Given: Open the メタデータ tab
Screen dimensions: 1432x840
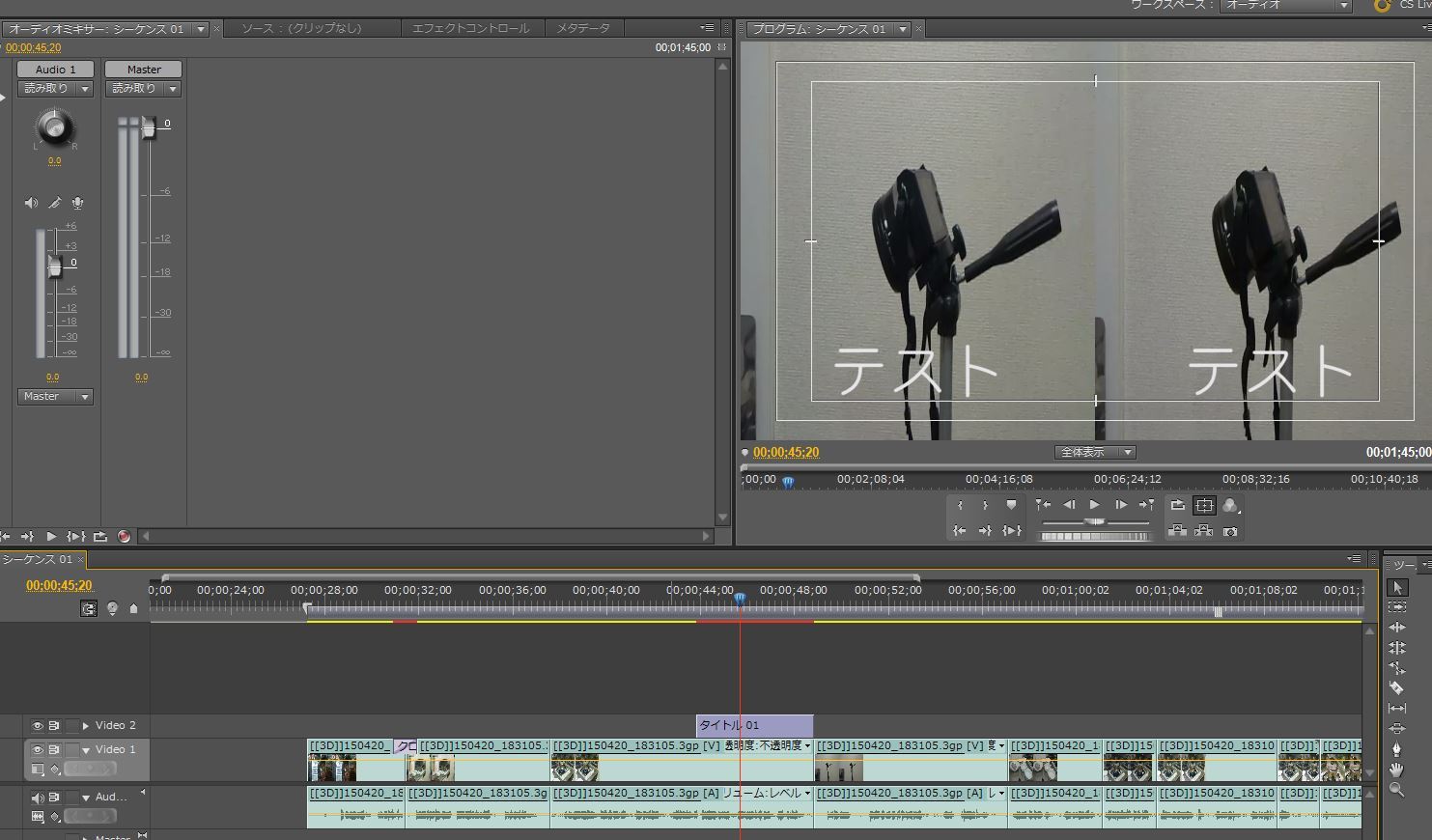Looking at the screenshot, I should pos(583,28).
